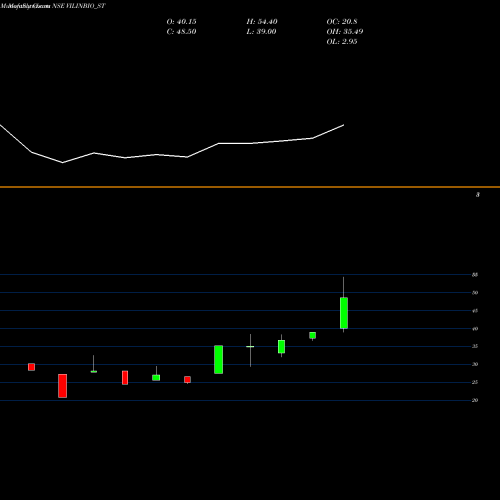Select the large red candle reaching down near 21
The height and width of the screenshot is (500, 500).
[62, 386]
